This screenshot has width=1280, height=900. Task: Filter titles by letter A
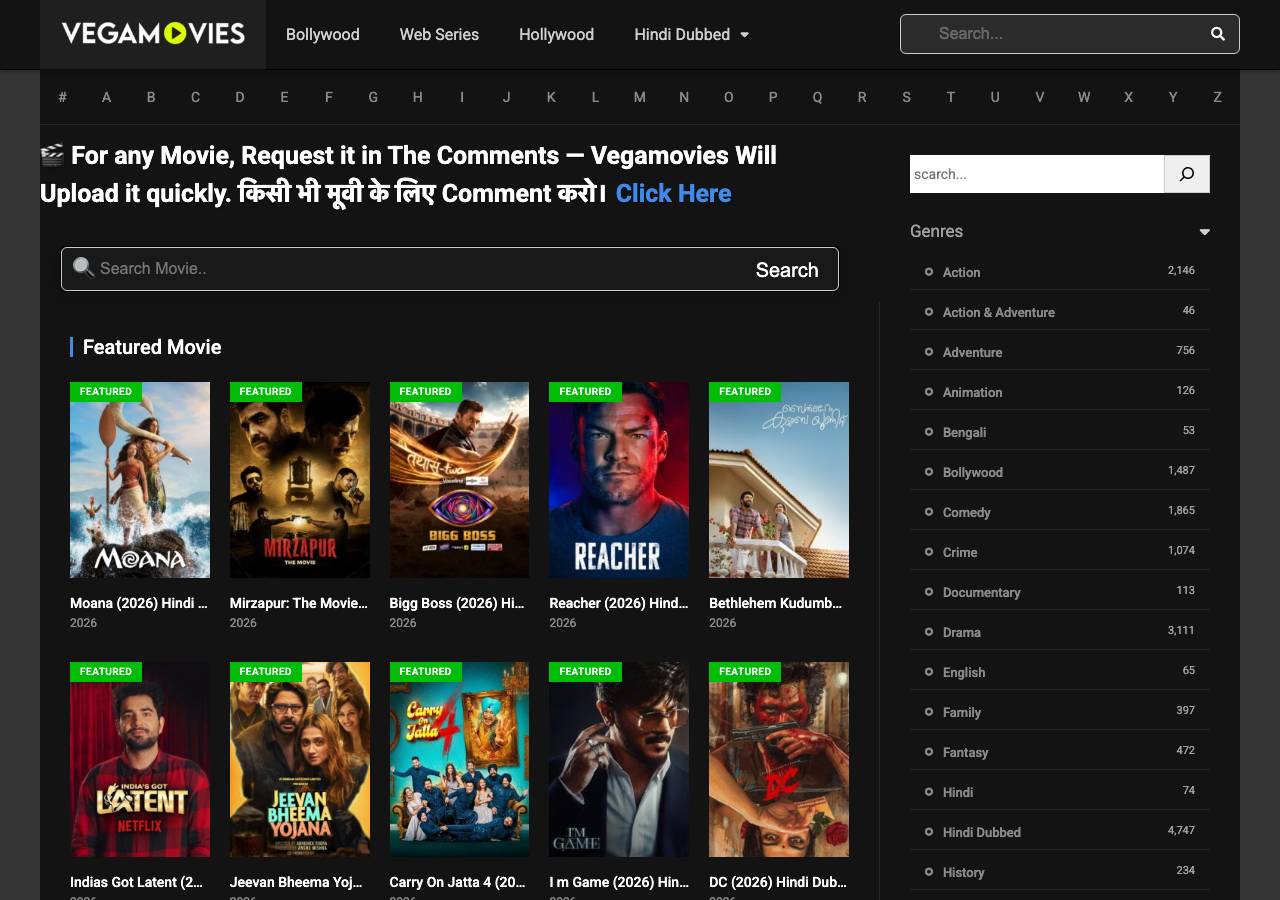point(106,97)
